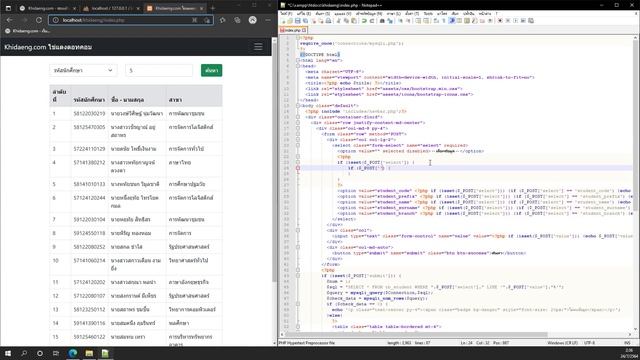Click the Paste icon in Notepad++ toolbar
The width and height of the screenshot is (640, 360).
click(x=353, y=21)
